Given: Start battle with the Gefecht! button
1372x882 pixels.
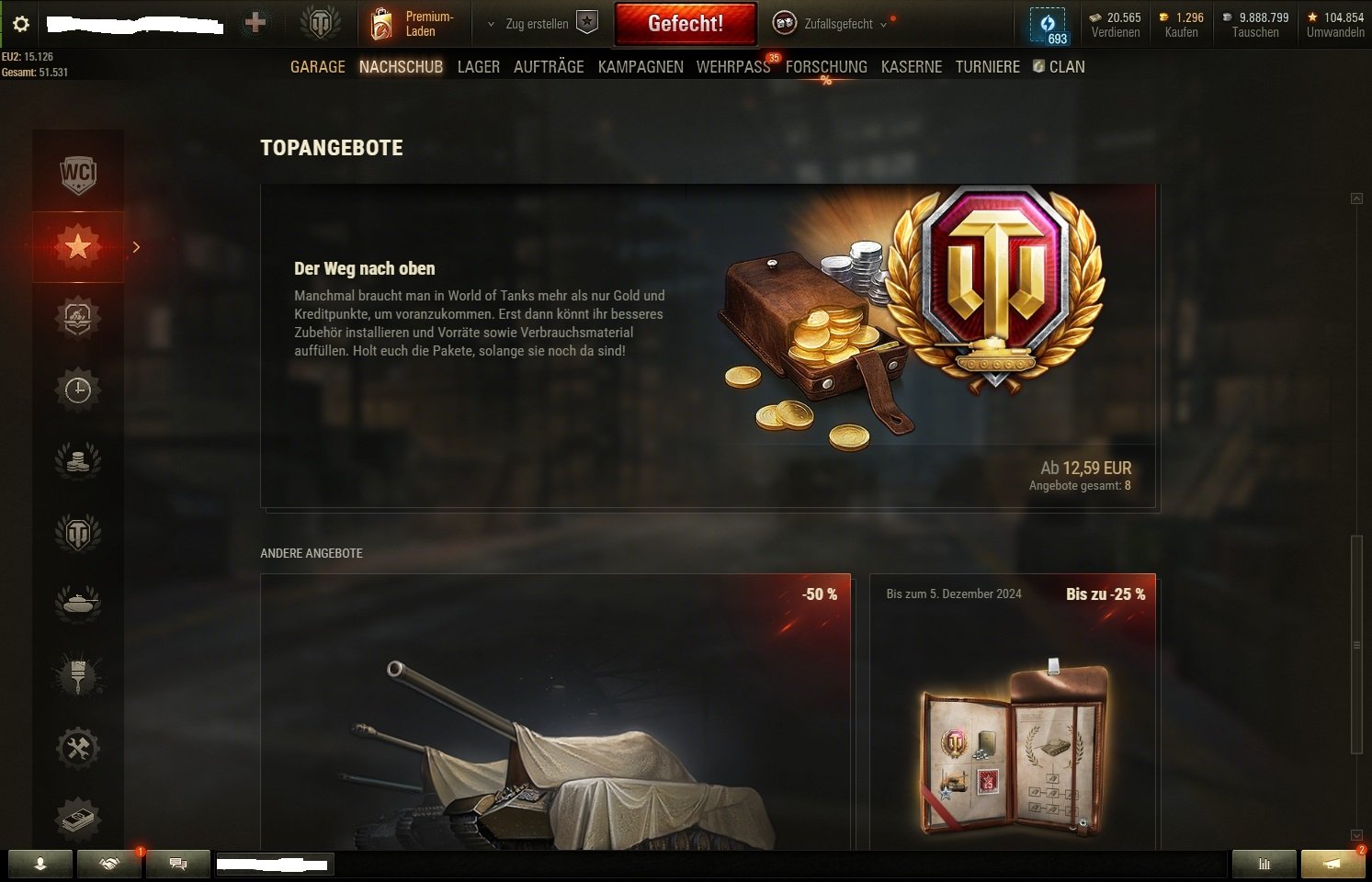Looking at the screenshot, I should [686, 24].
